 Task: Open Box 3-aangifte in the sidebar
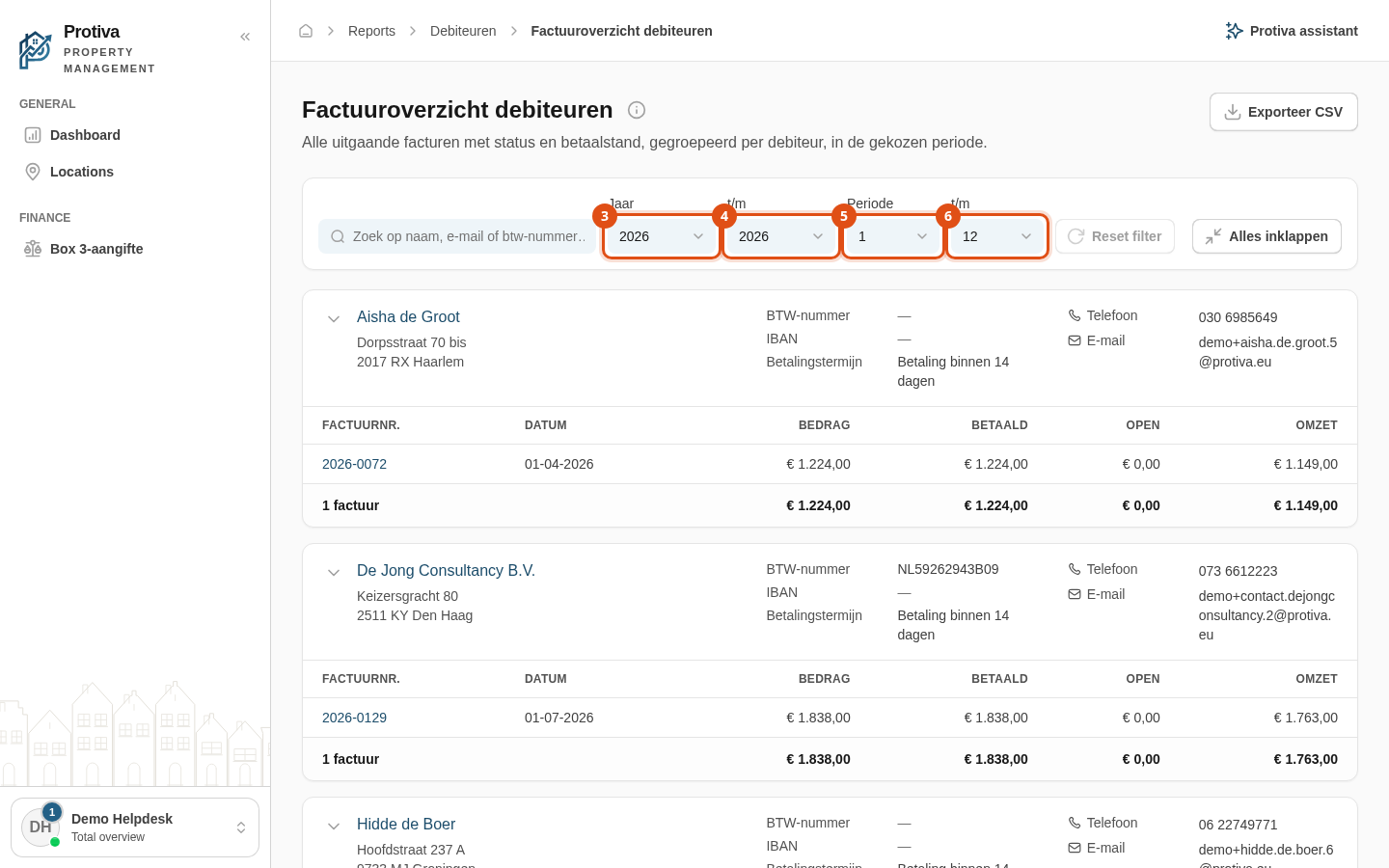coord(135,249)
